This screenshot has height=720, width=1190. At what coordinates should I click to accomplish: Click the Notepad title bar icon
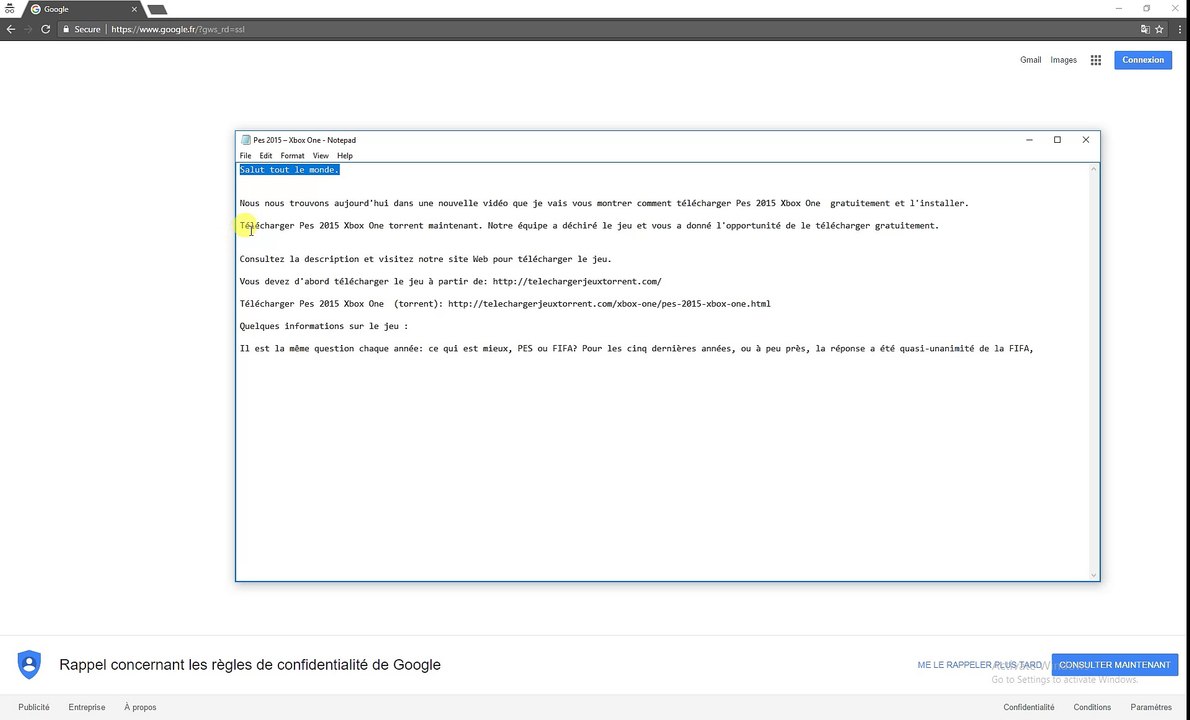pyautogui.click(x=245, y=140)
